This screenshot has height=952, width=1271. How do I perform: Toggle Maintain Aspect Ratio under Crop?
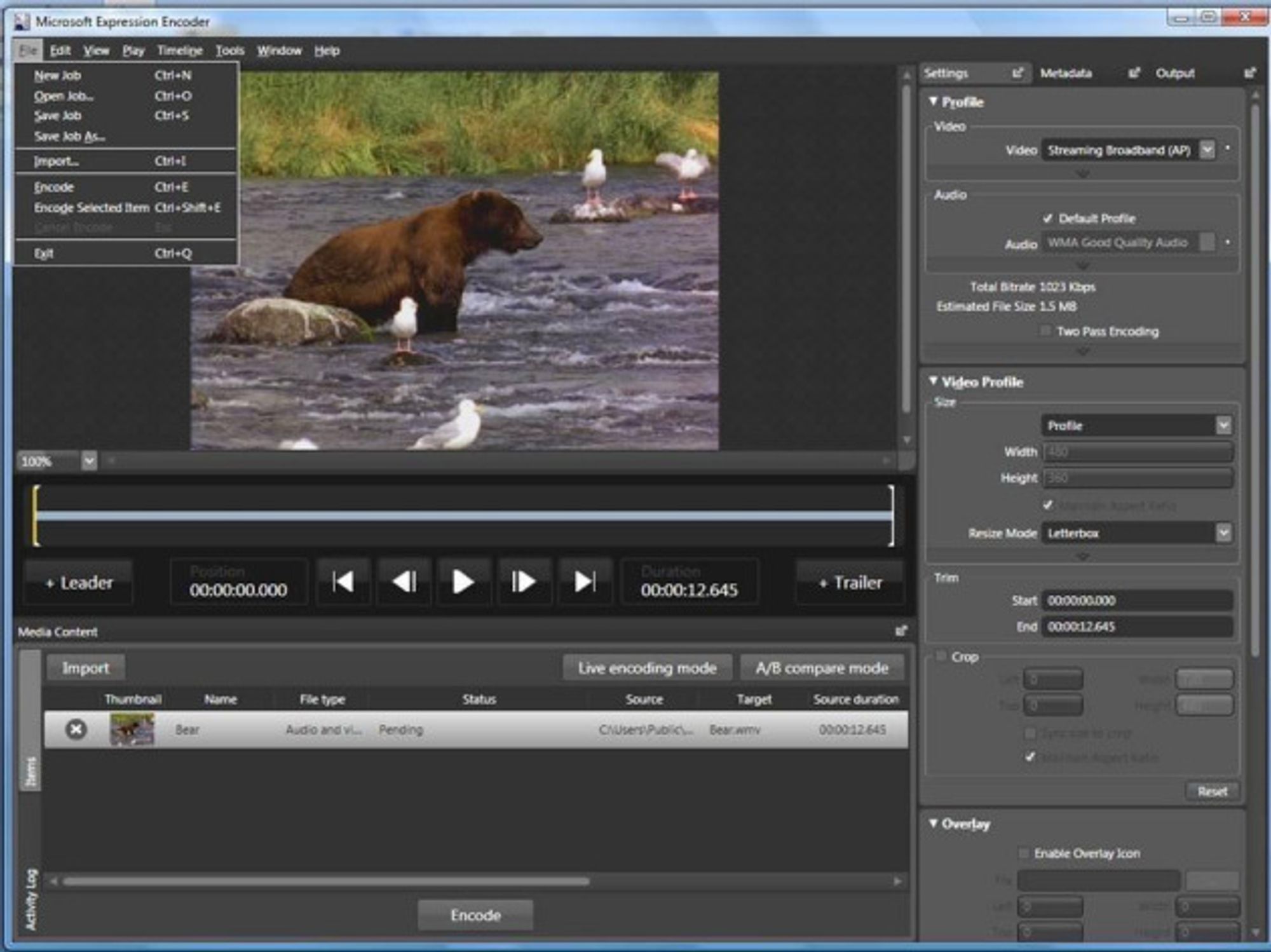(1030, 757)
